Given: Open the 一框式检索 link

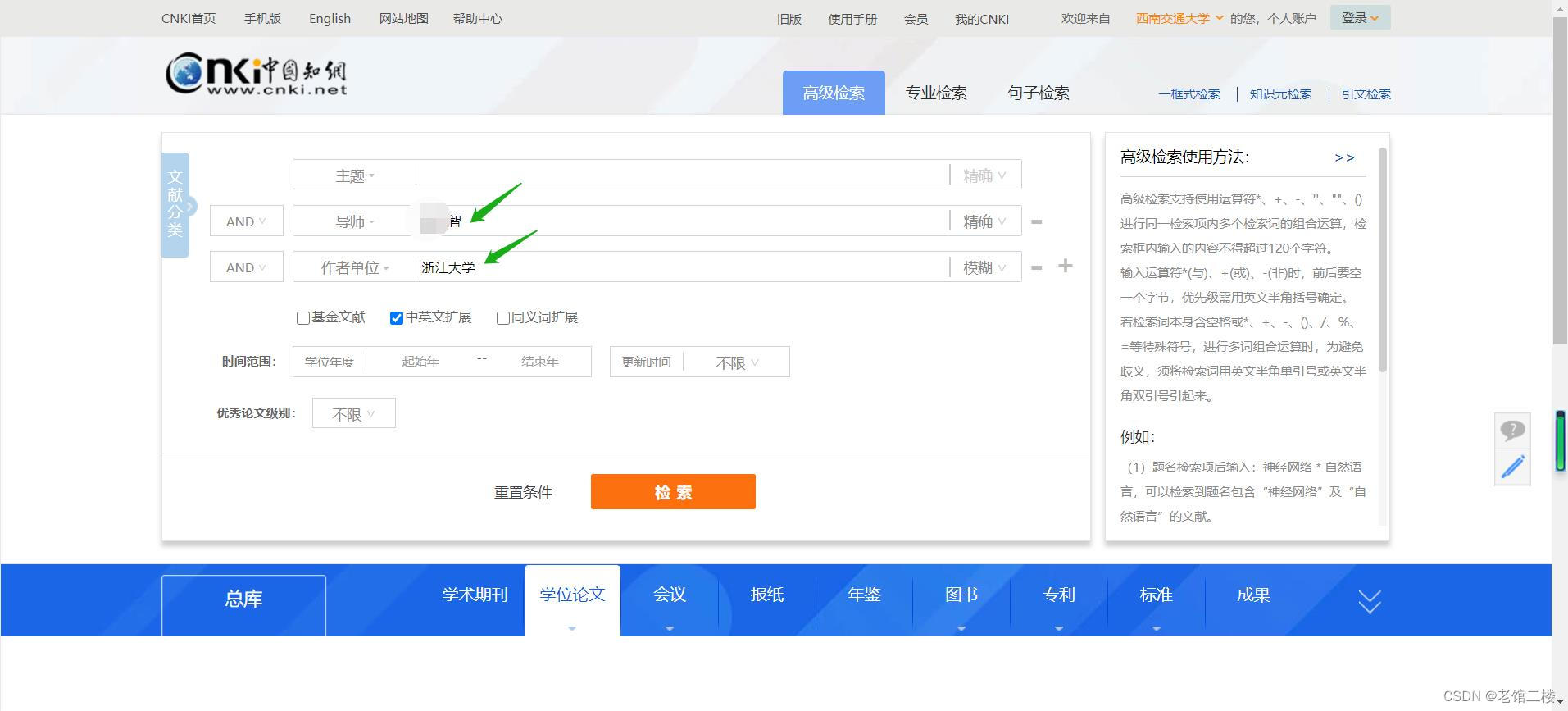Looking at the screenshot, I should point(1189,94).
